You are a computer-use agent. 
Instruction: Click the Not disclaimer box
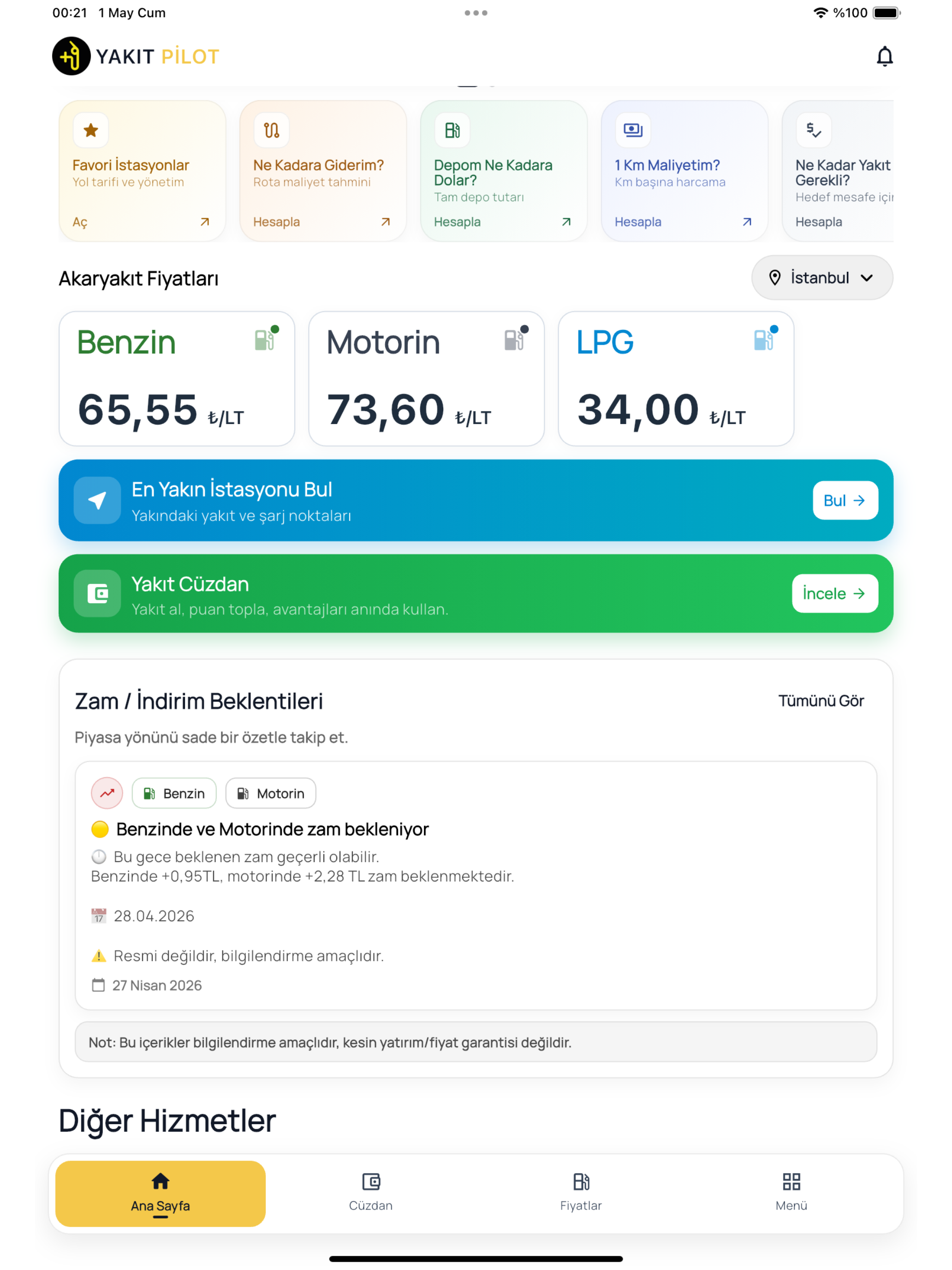coord(476,1042)
